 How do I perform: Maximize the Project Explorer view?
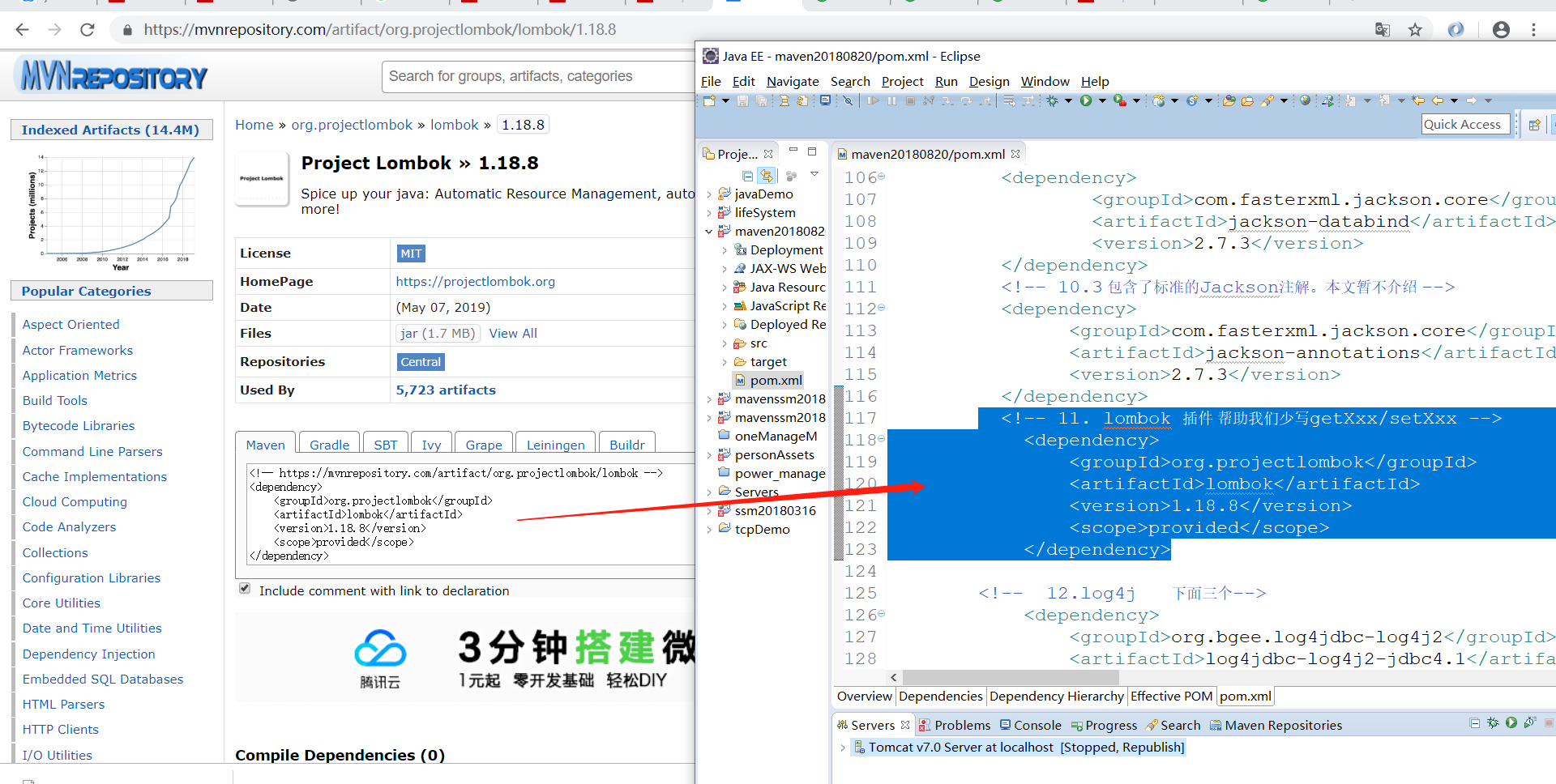coord(812,151)
